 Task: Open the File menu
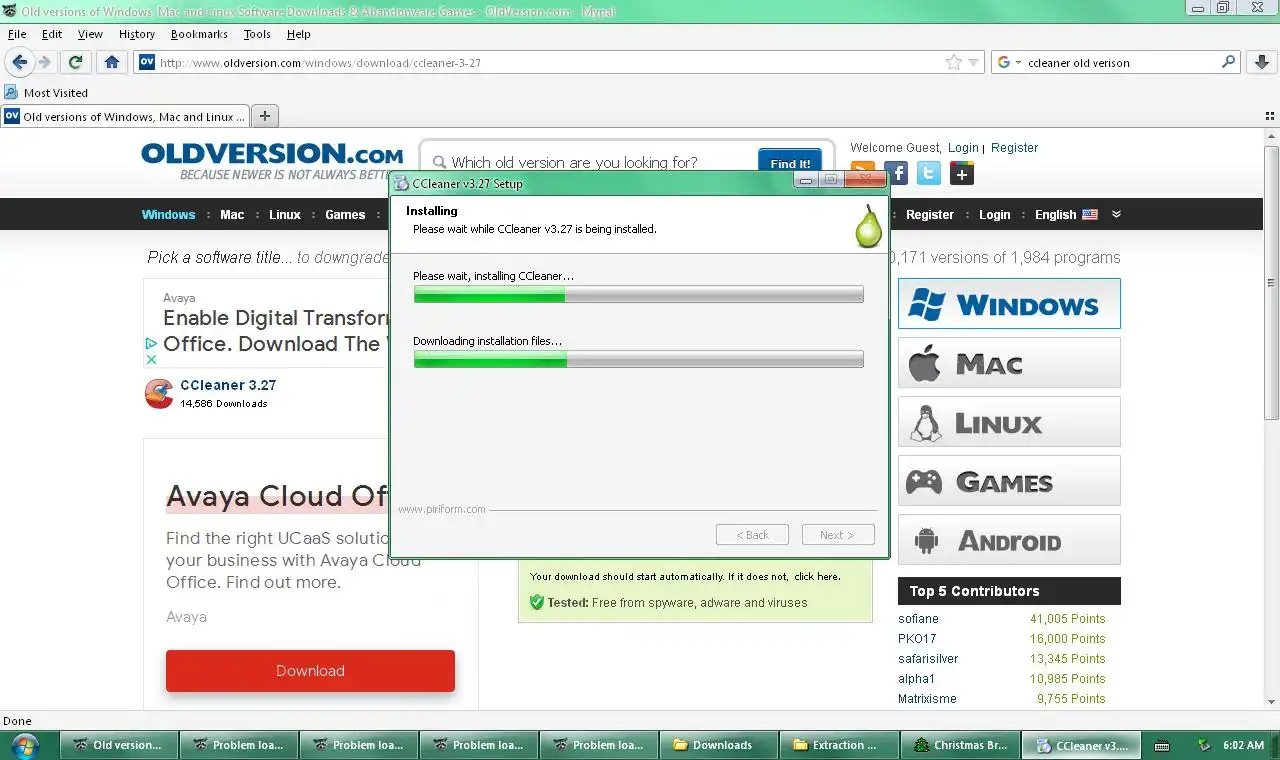click(x=17, y=34)
